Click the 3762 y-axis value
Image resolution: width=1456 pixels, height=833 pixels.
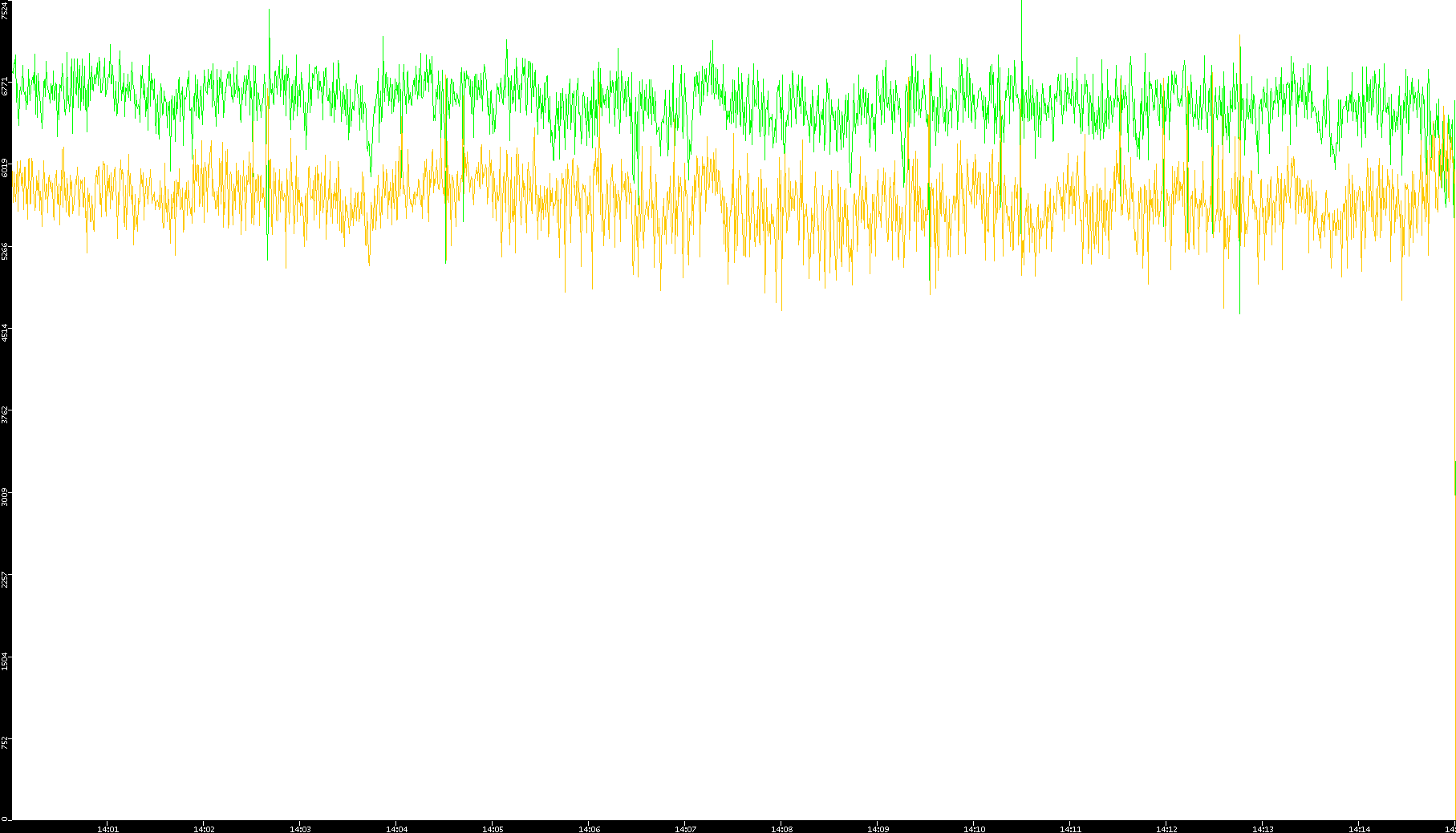[x=5, y=414]
